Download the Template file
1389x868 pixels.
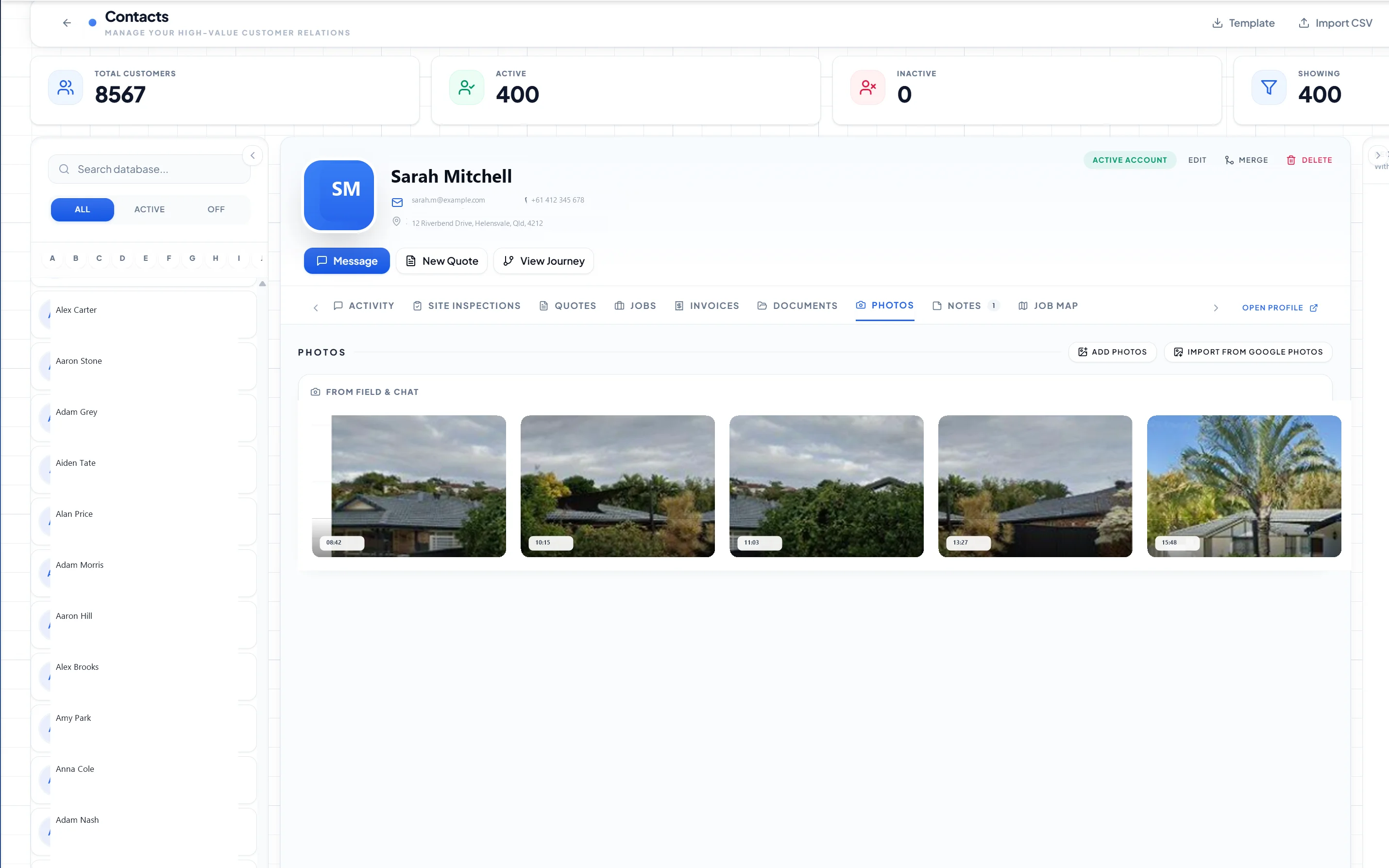[1243, 23]
